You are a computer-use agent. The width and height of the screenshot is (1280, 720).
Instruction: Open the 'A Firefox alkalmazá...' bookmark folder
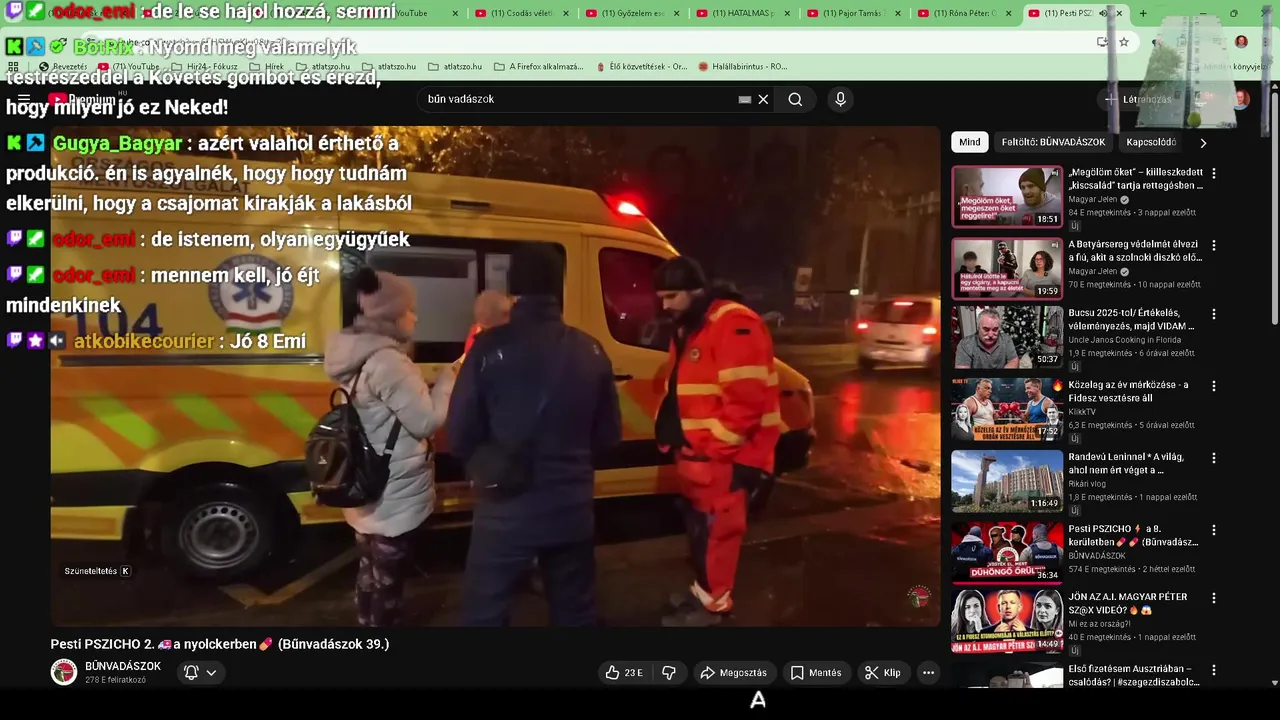click(x=539, y=67)
